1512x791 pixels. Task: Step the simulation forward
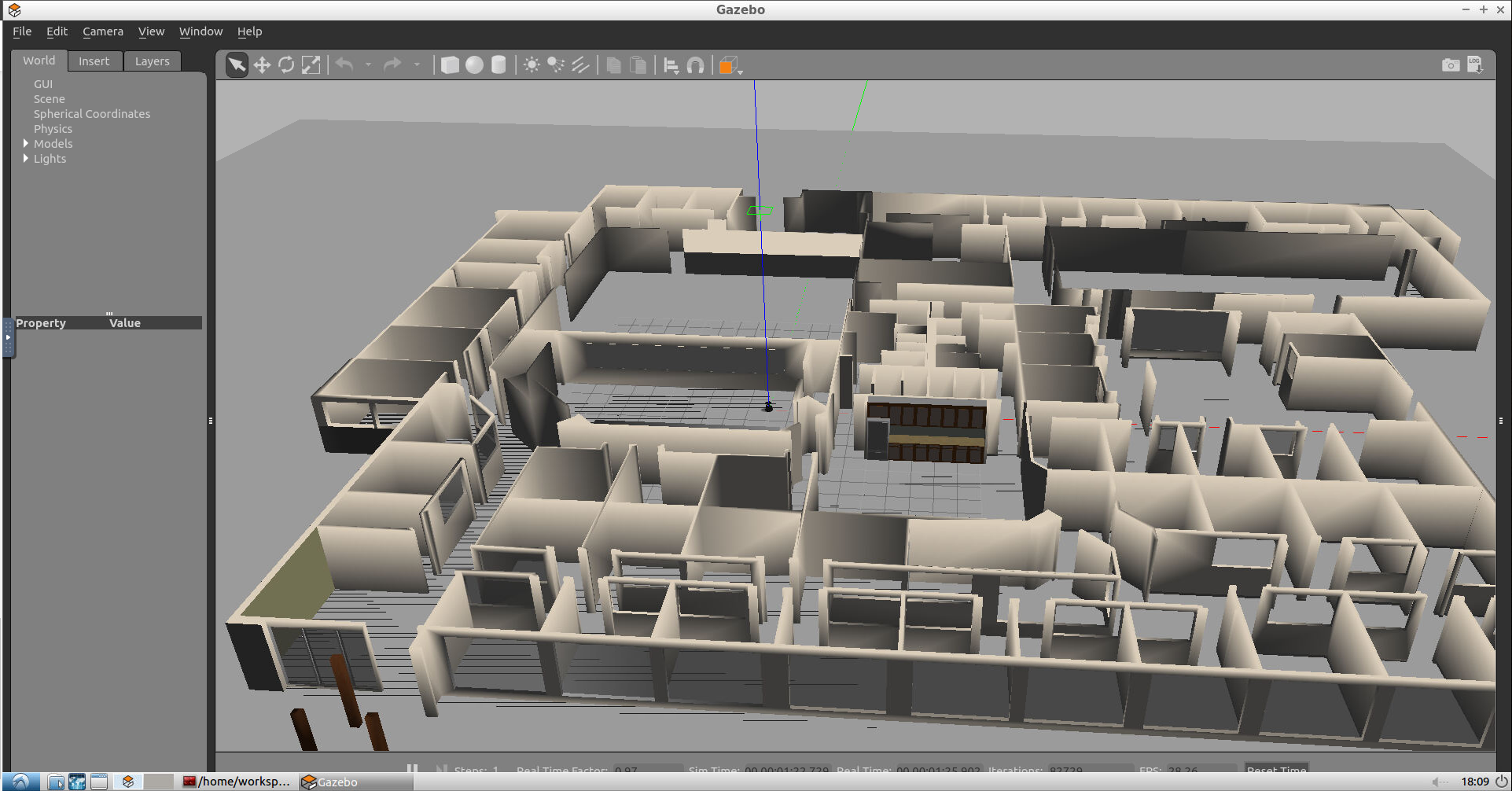(x=441, y=770)
